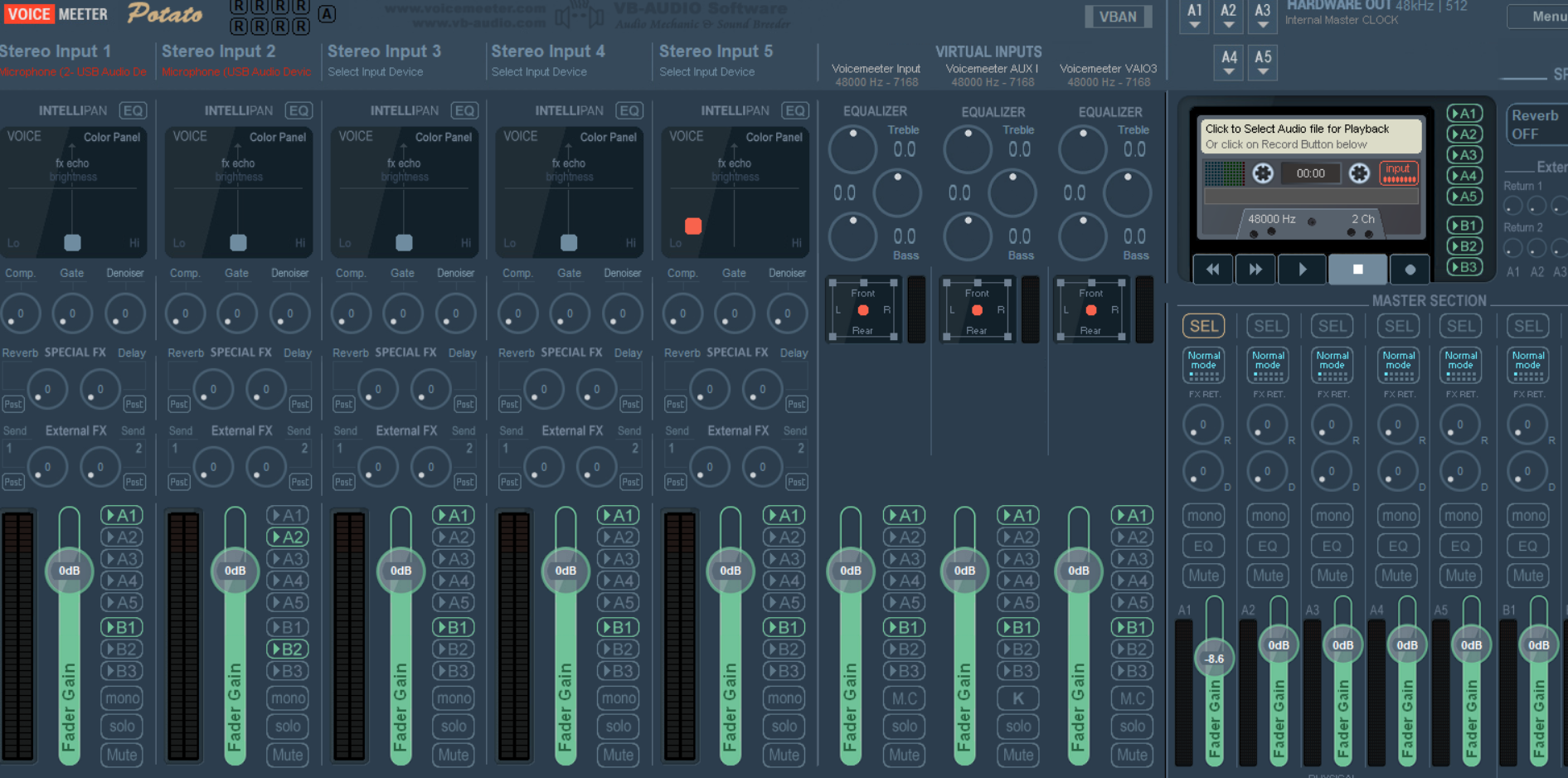The width and height of the screenshot is (1568, 778).
Task: Click surround panner of Voicemeeter VAIO3
Action: [1091, 310]
